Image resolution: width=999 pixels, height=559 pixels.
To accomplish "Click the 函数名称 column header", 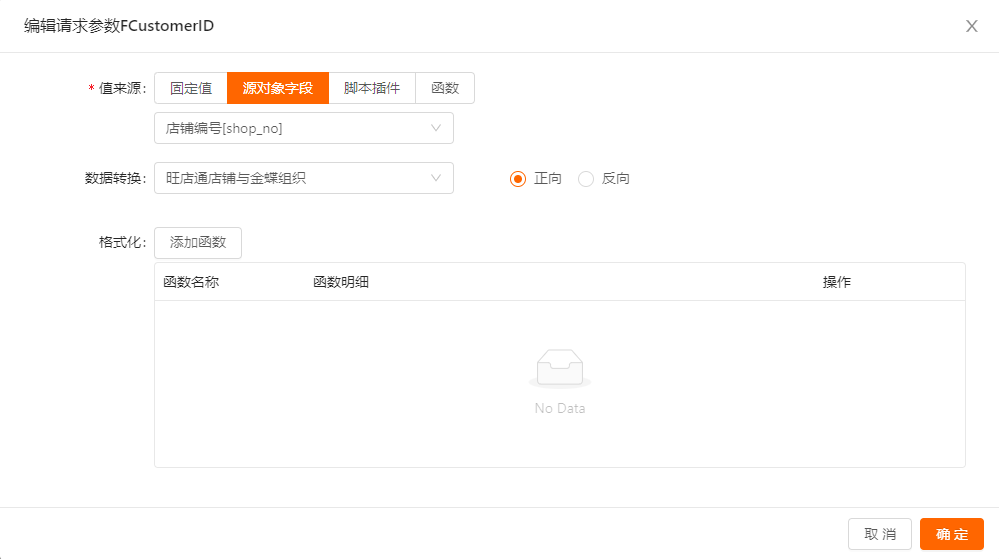I will click(191, 282).
